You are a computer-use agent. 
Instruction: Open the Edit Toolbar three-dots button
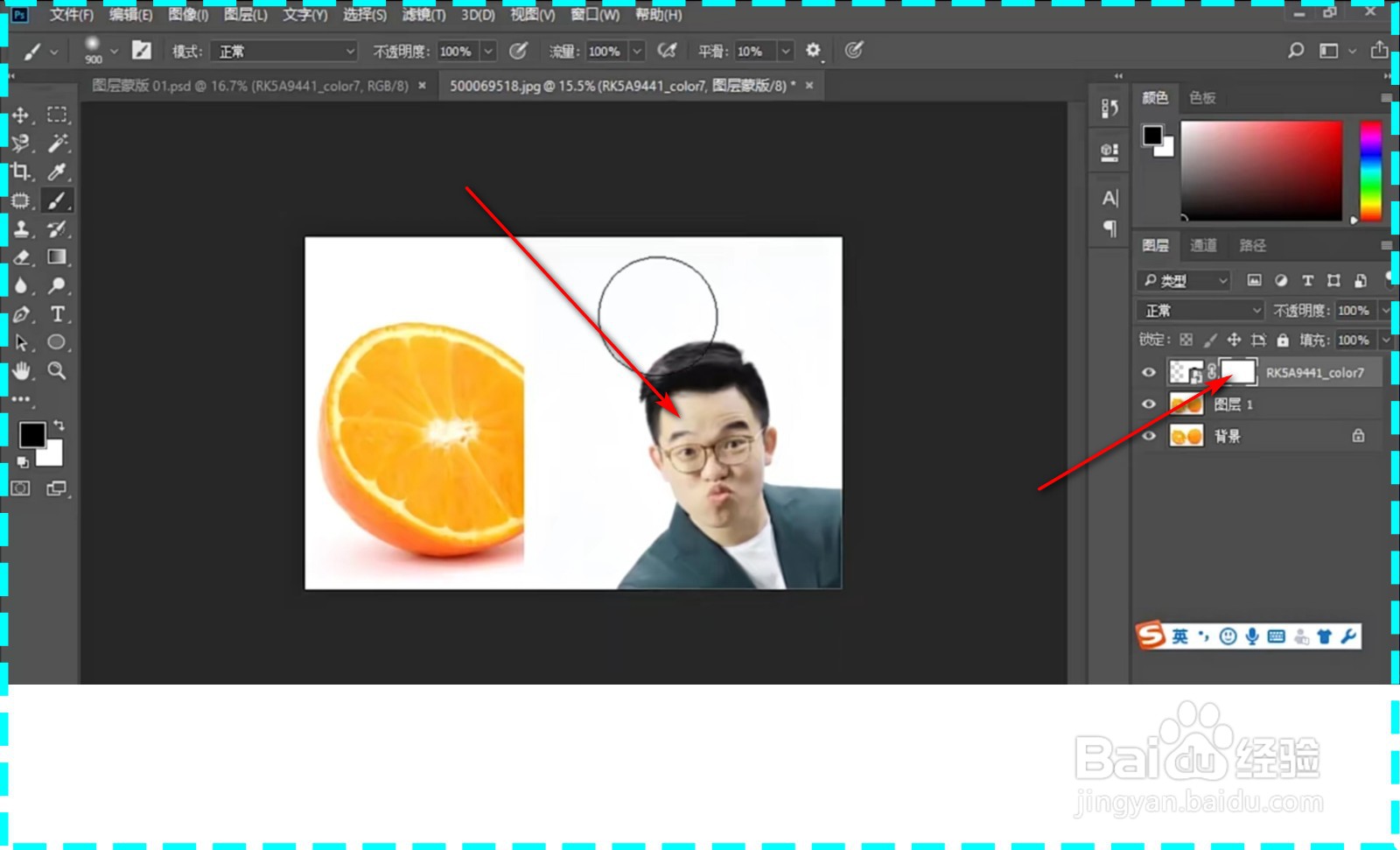tap(21, 399)
